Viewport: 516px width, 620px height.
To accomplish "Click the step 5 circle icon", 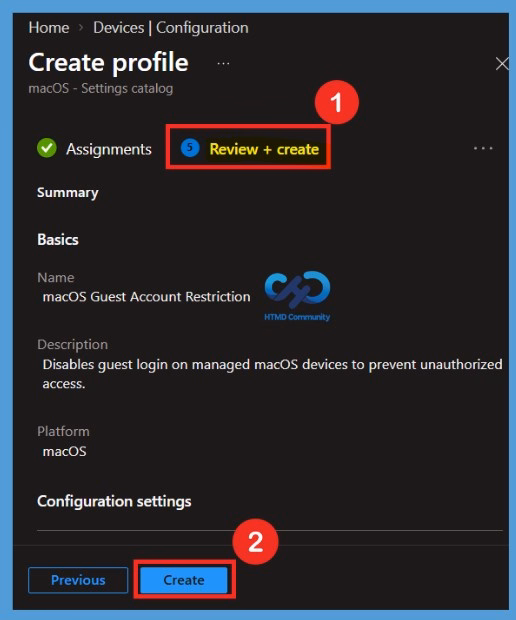I will 190,148.
